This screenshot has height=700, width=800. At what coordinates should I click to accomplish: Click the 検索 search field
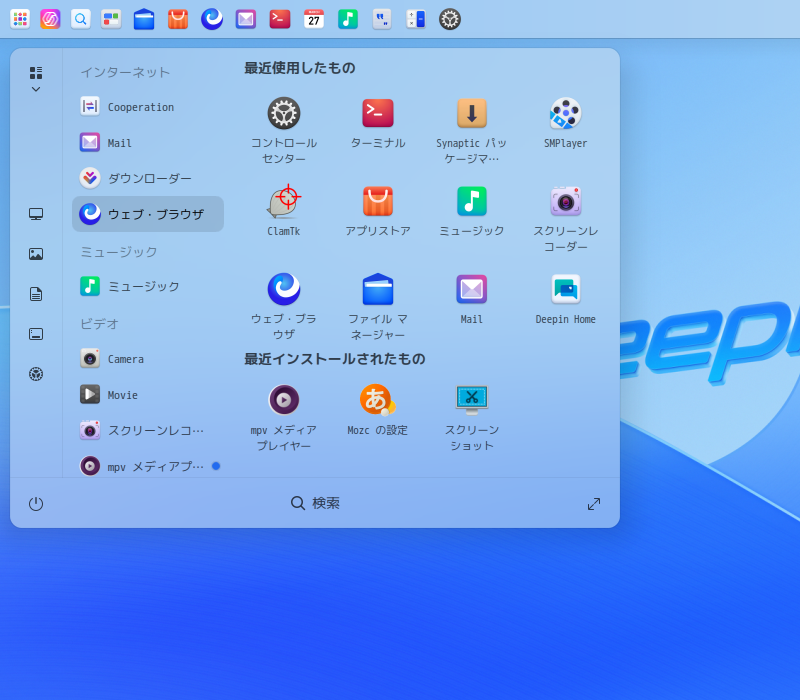316,503
